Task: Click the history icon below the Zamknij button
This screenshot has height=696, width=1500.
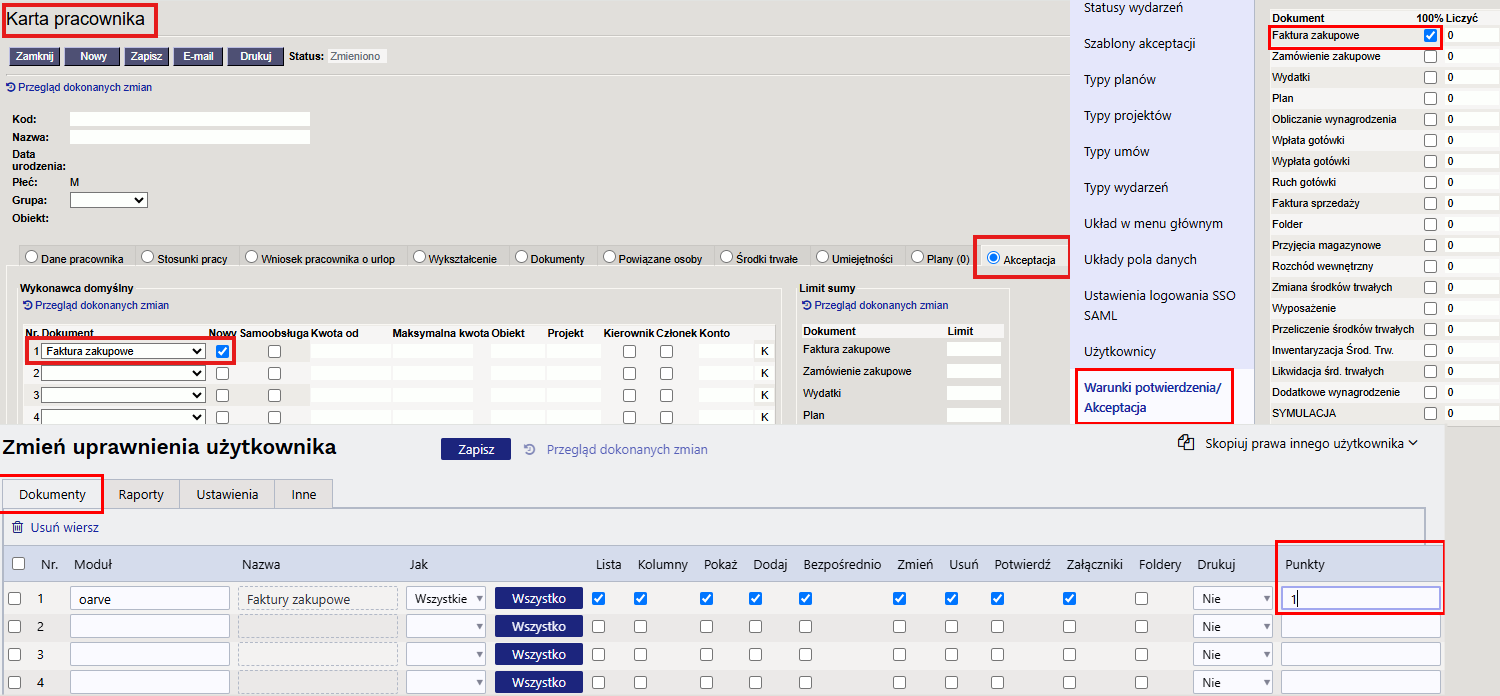Action: [11, 87]
